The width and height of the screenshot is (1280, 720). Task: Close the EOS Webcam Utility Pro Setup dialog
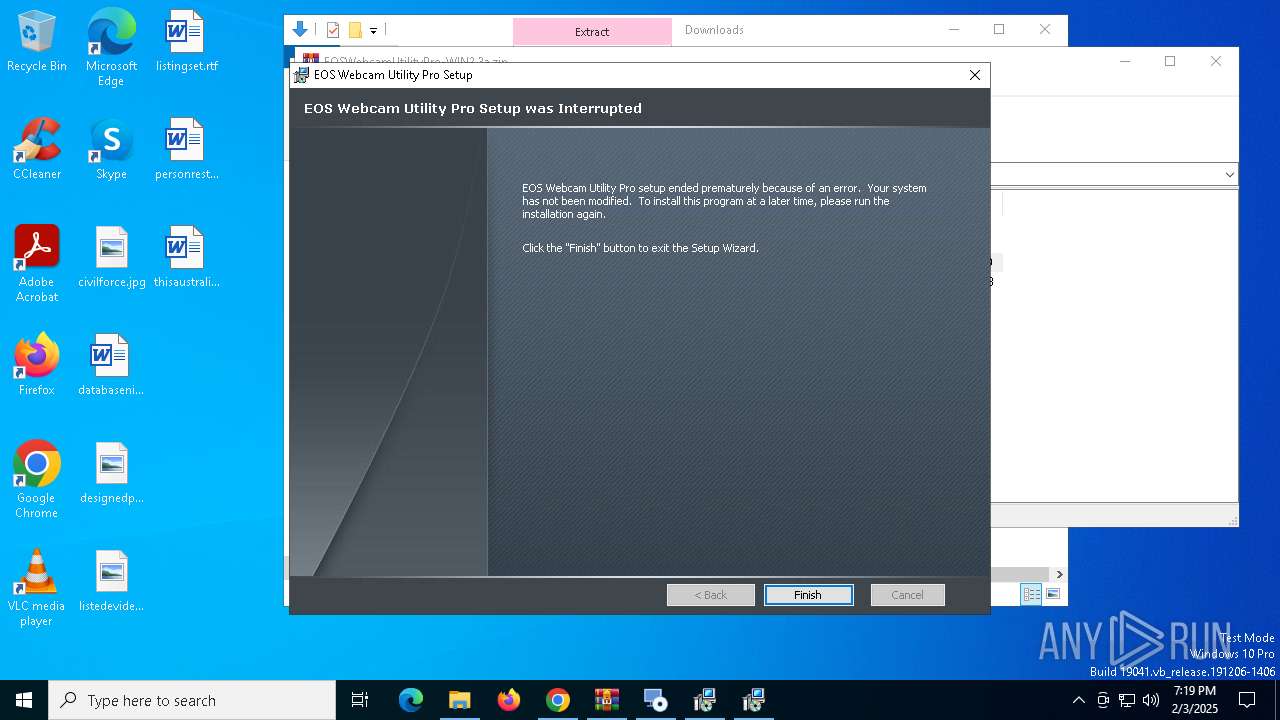coord(975,75)
